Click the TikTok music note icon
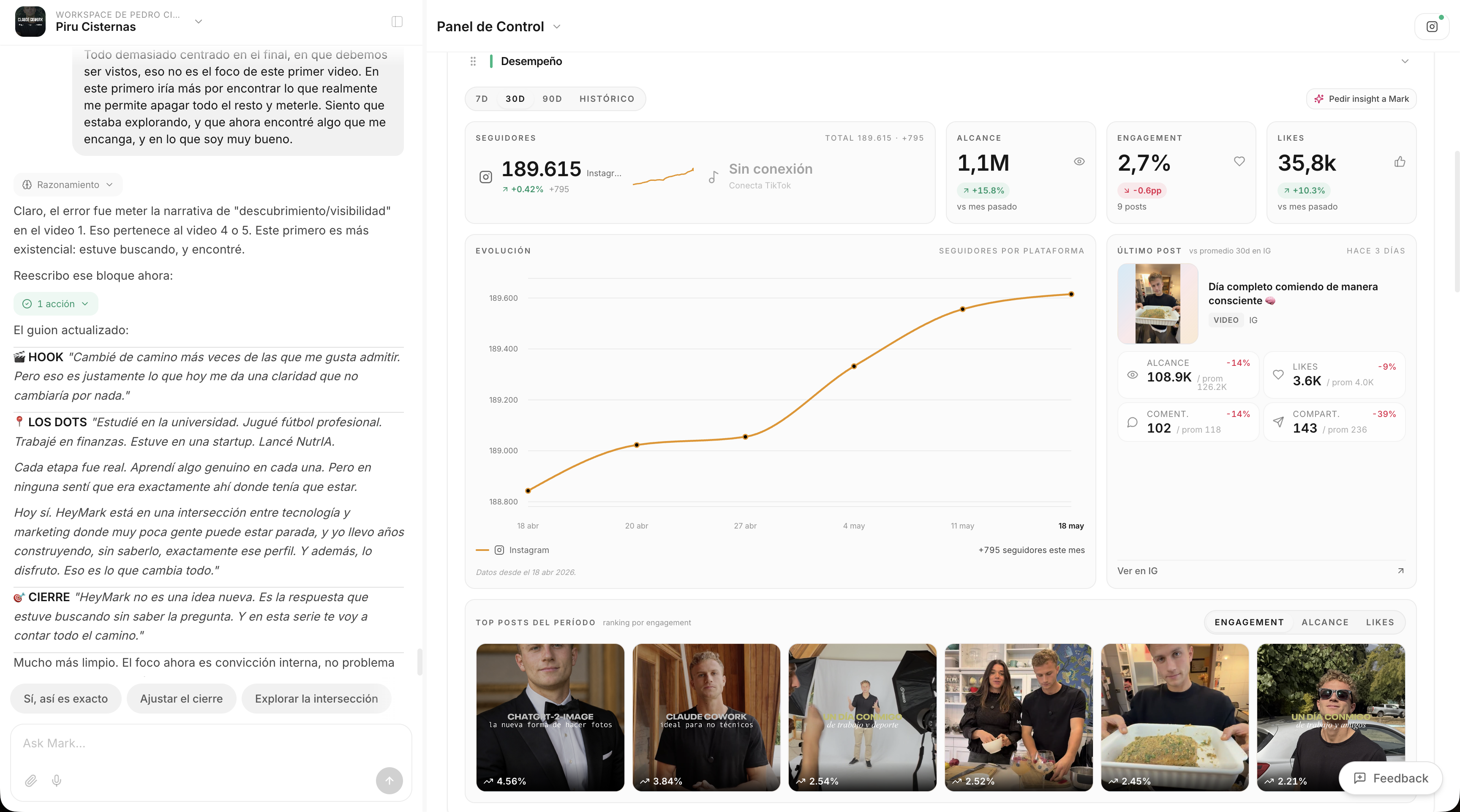This screenshot has width=1460, height=812. pos(713,177)
